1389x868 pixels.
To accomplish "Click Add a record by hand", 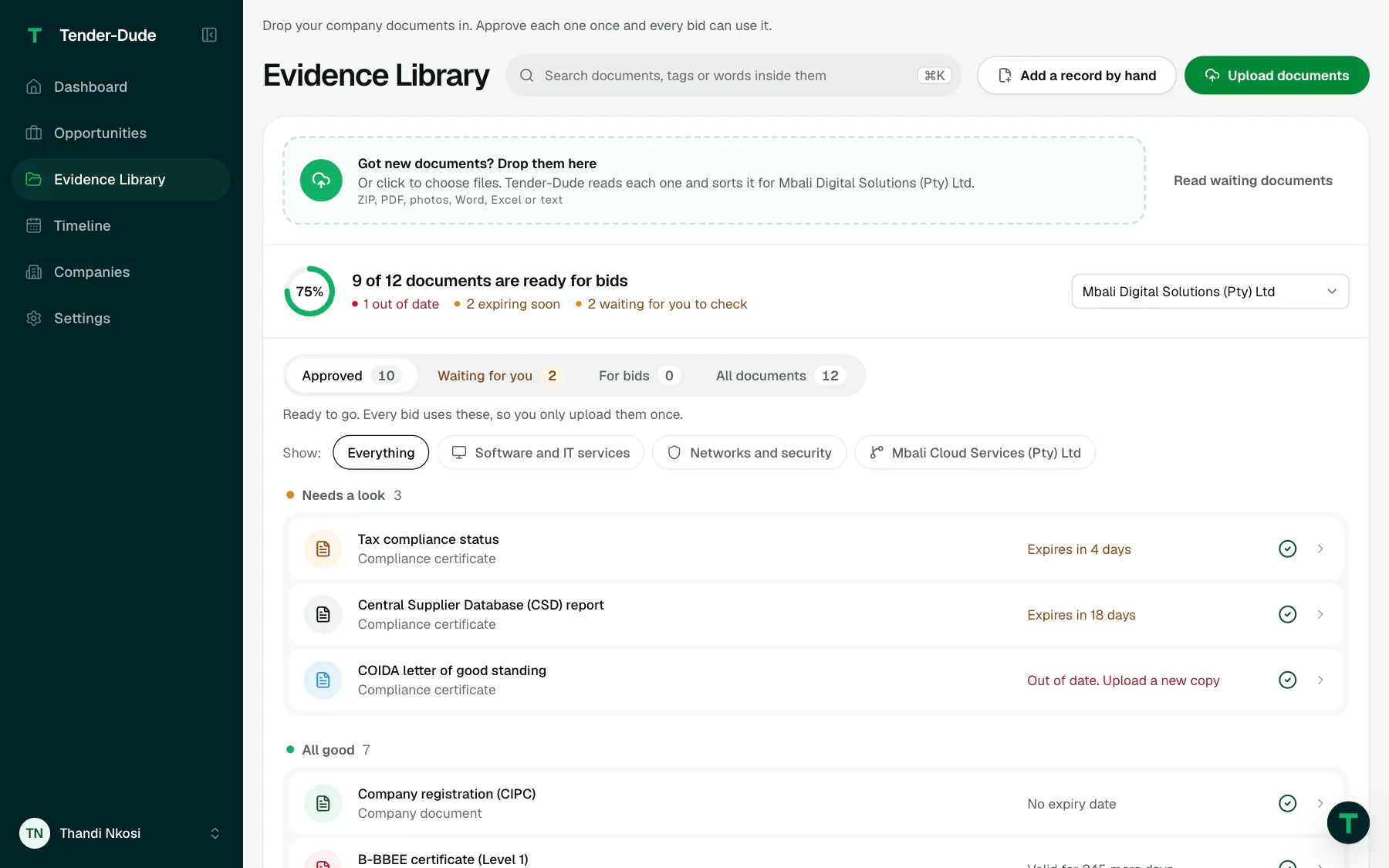I will point(1077,76).
